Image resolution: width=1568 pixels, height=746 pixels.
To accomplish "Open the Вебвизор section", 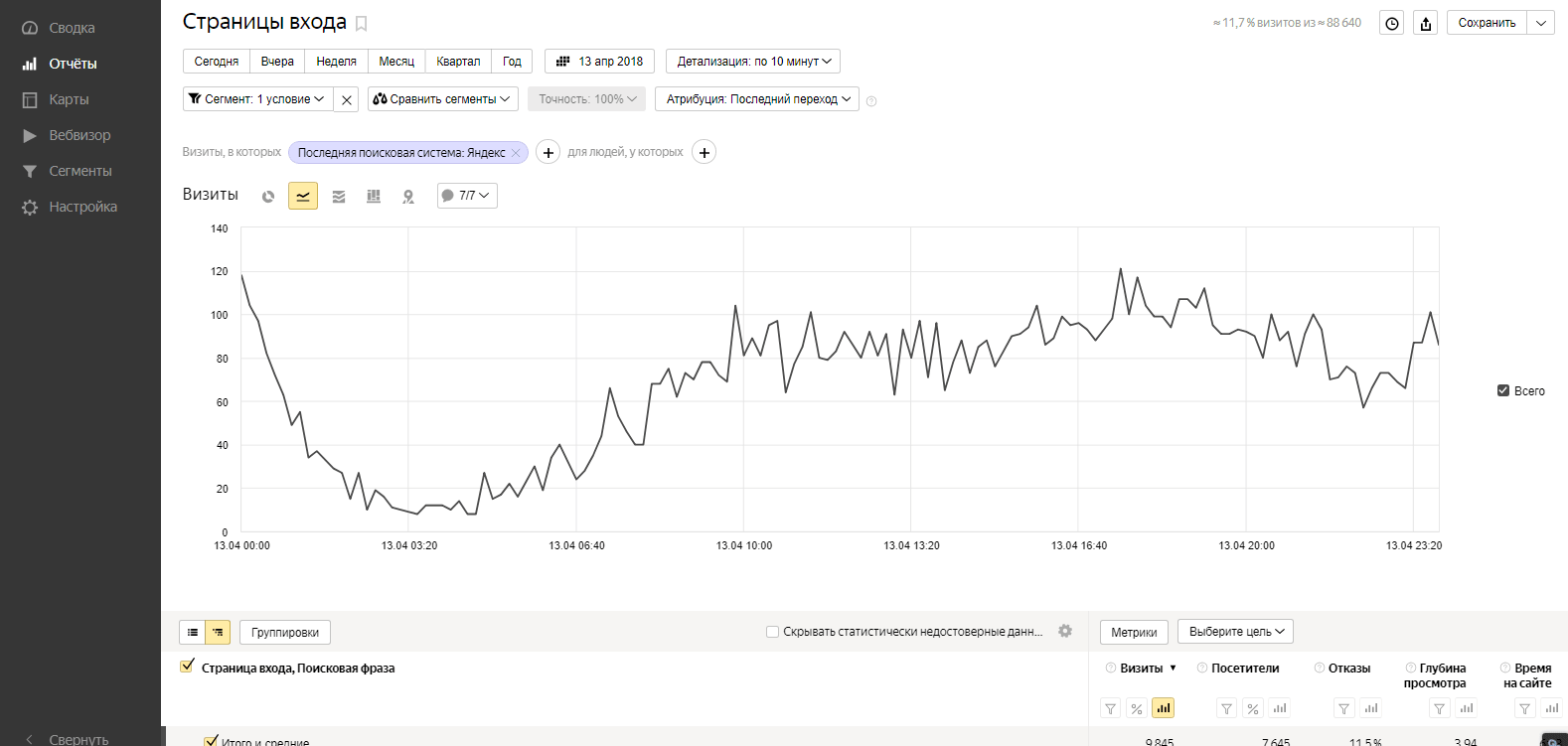I will 67,135.
